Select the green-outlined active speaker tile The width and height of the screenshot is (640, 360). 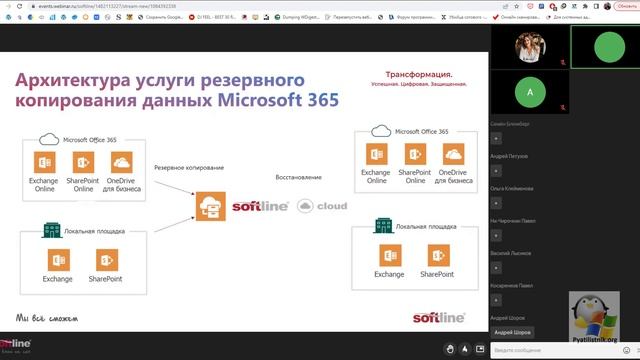(x=606, y=47)
